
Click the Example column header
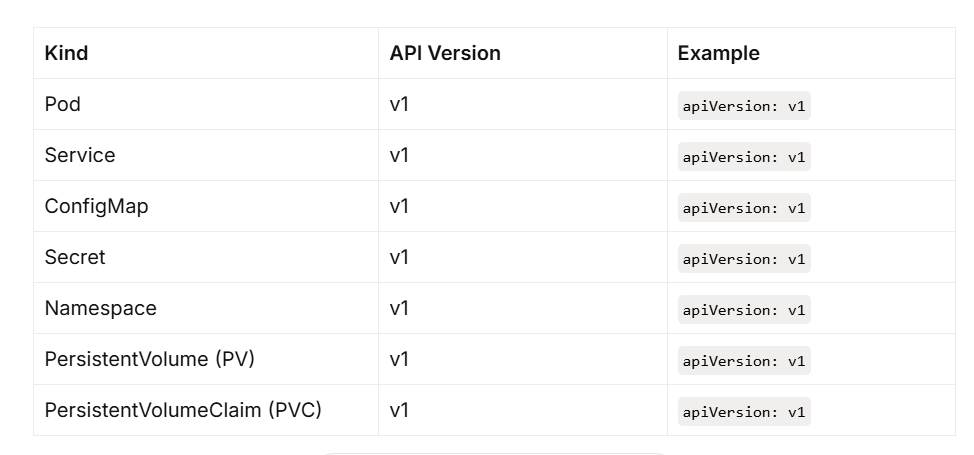click(x=718, y=53)
